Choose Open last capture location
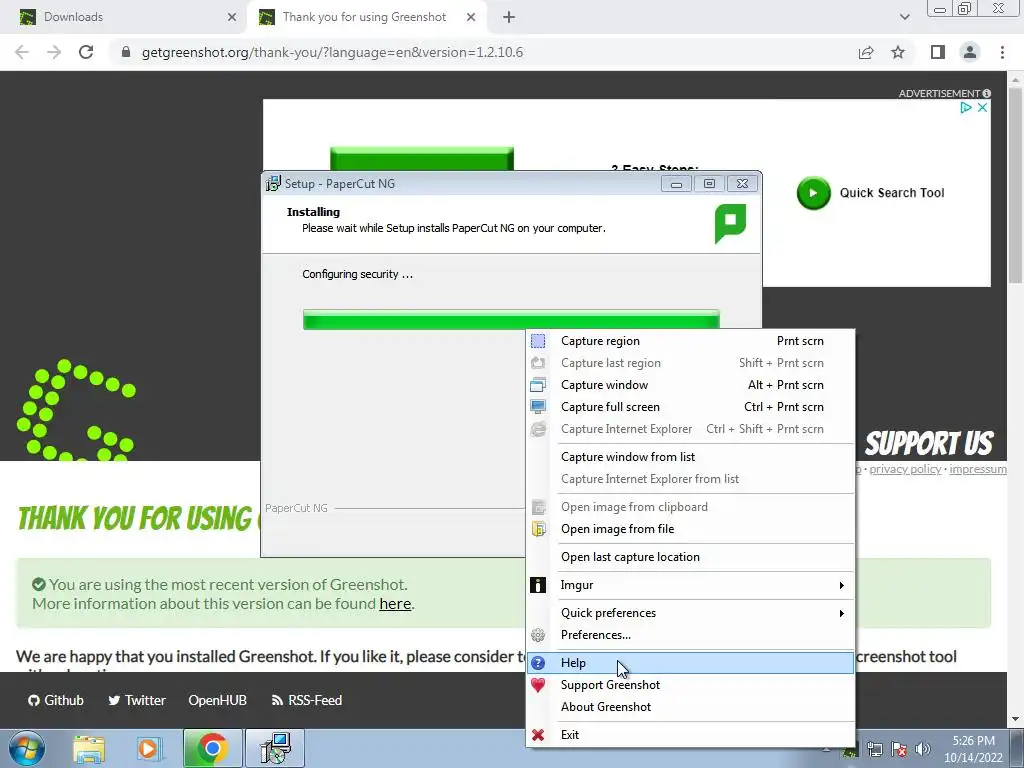Viewport: 1024px width, 768px height. (x=690, y=557)
